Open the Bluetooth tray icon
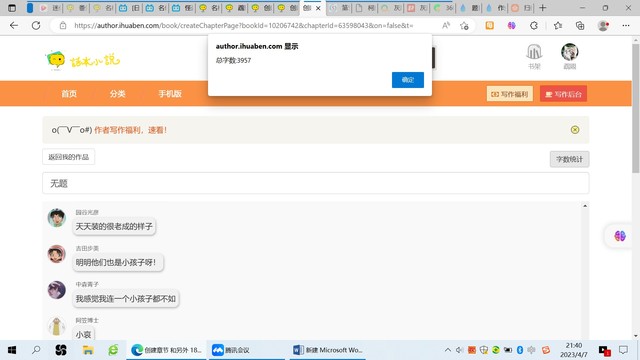 [520, 350]
